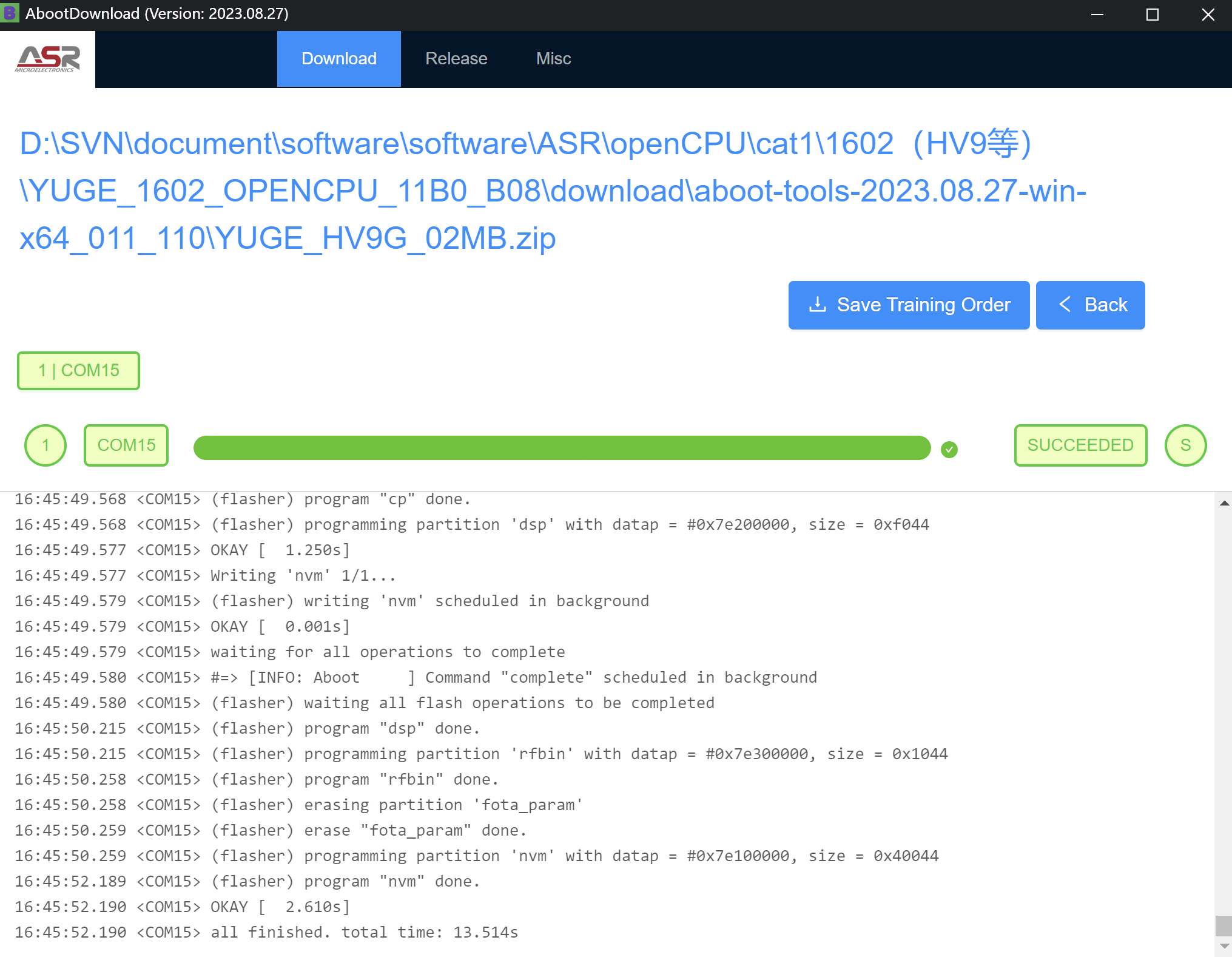This screenshot has height=957, width=1232.
Task: Click the SUCCEEDED status label
Action: [x=1080, y=445]
